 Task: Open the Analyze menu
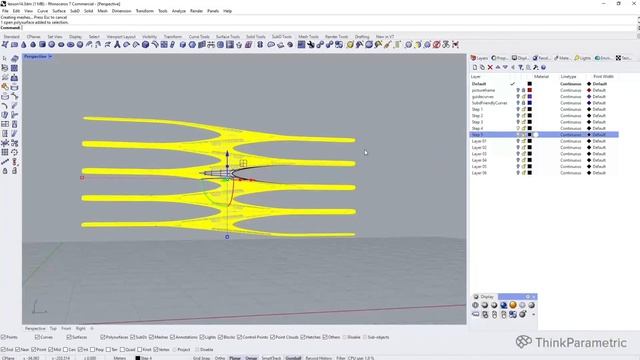(x=178, y=11)
